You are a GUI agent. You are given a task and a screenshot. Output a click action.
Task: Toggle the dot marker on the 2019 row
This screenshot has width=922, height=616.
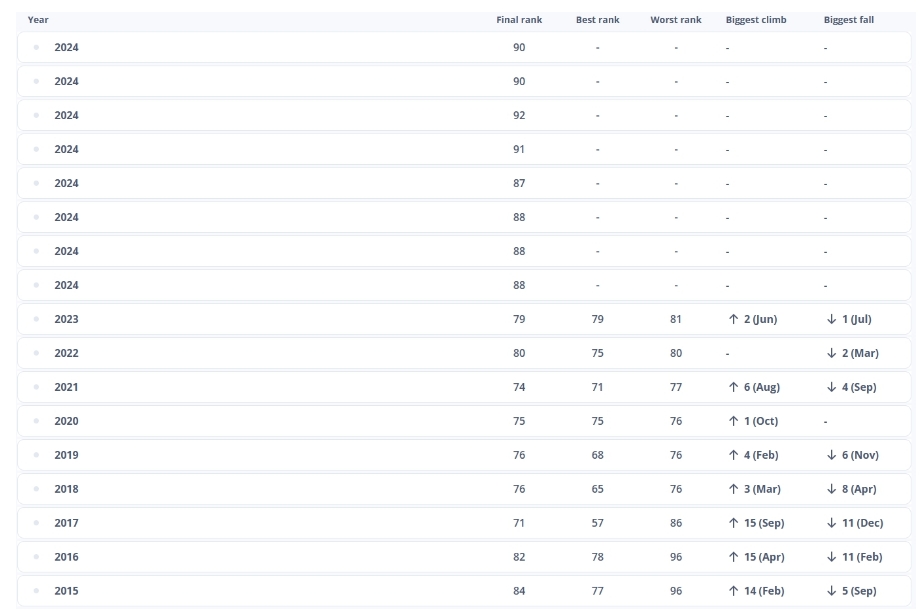pos(36,455)
